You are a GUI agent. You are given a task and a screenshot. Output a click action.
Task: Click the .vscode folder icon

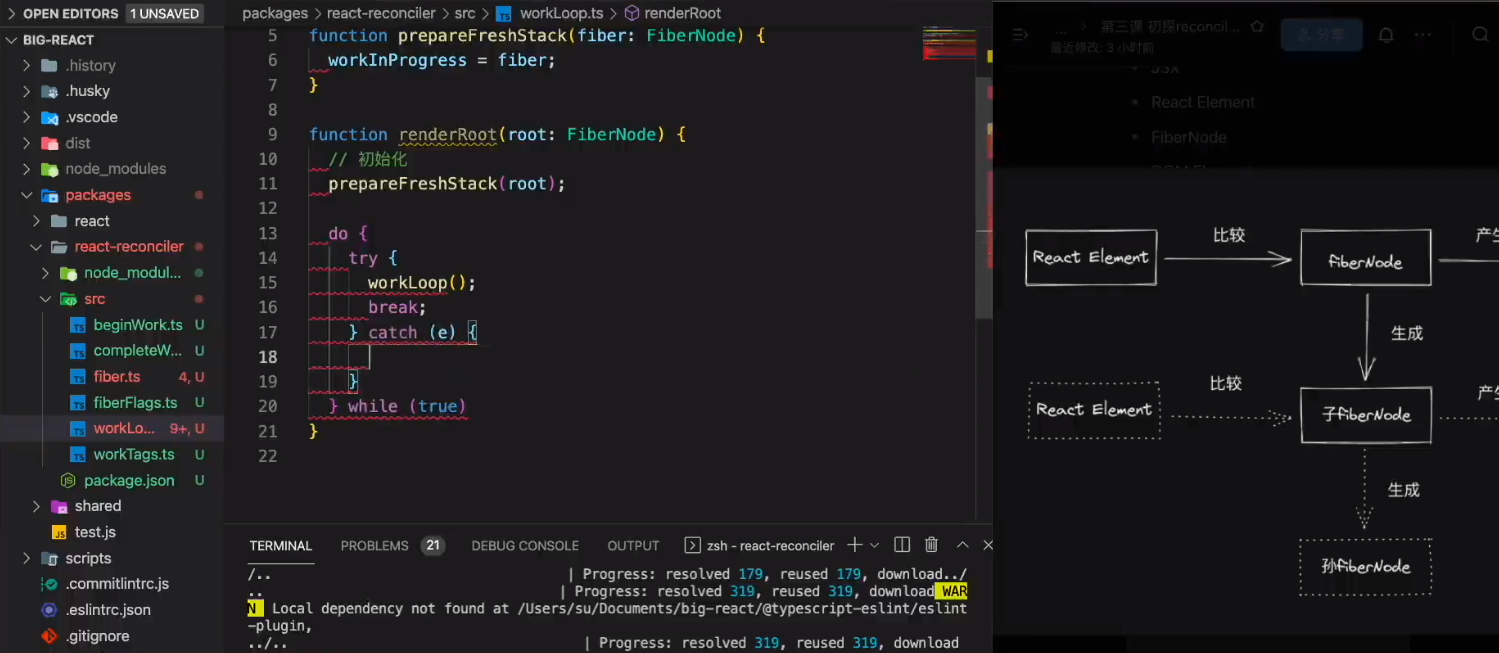[49, 117]
